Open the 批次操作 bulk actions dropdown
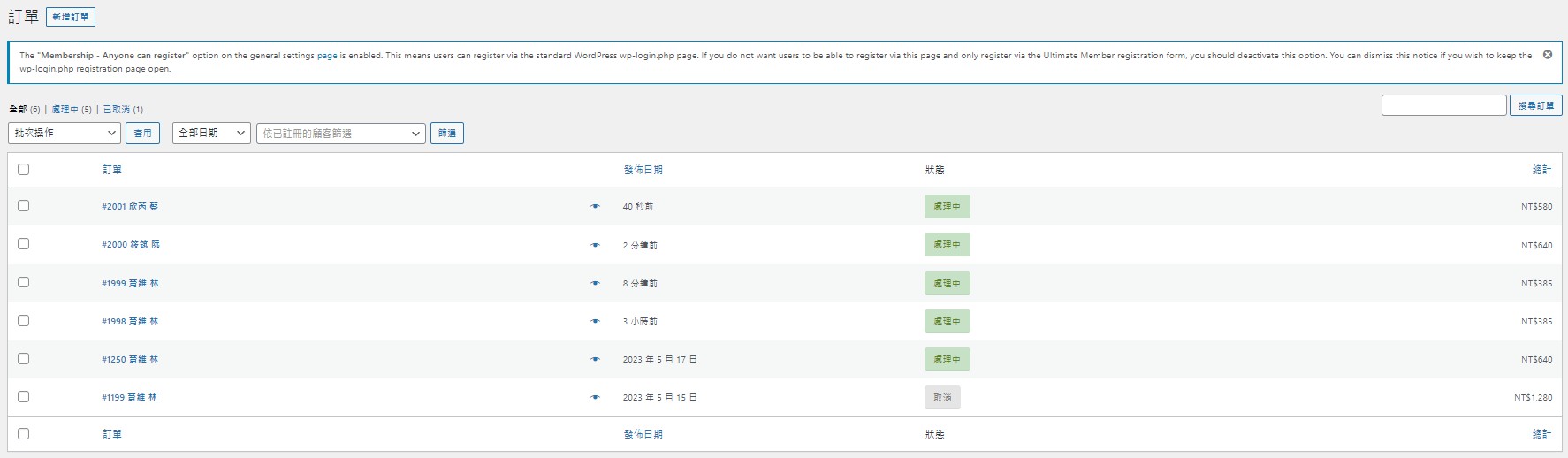 [65, 133]
